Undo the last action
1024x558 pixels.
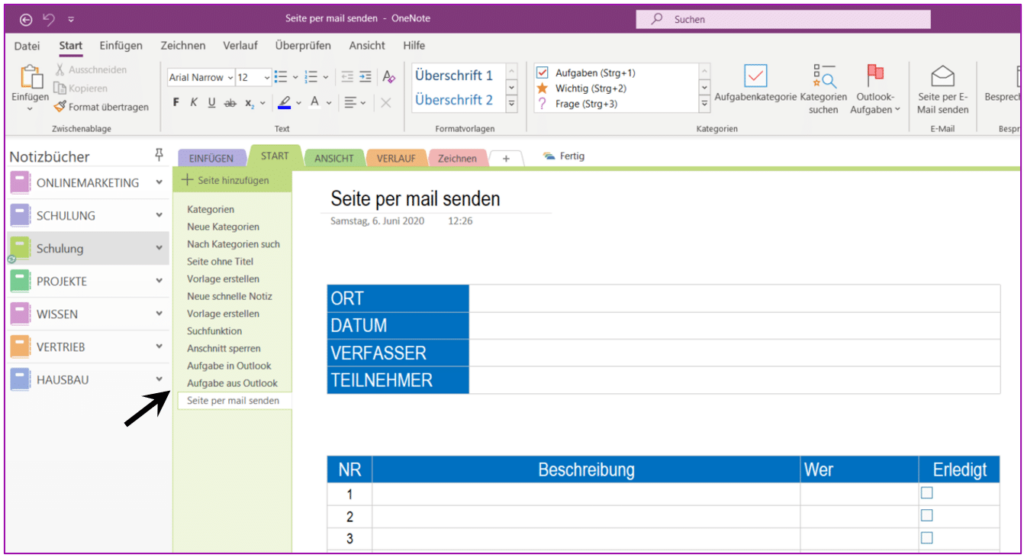click(49, 19)
